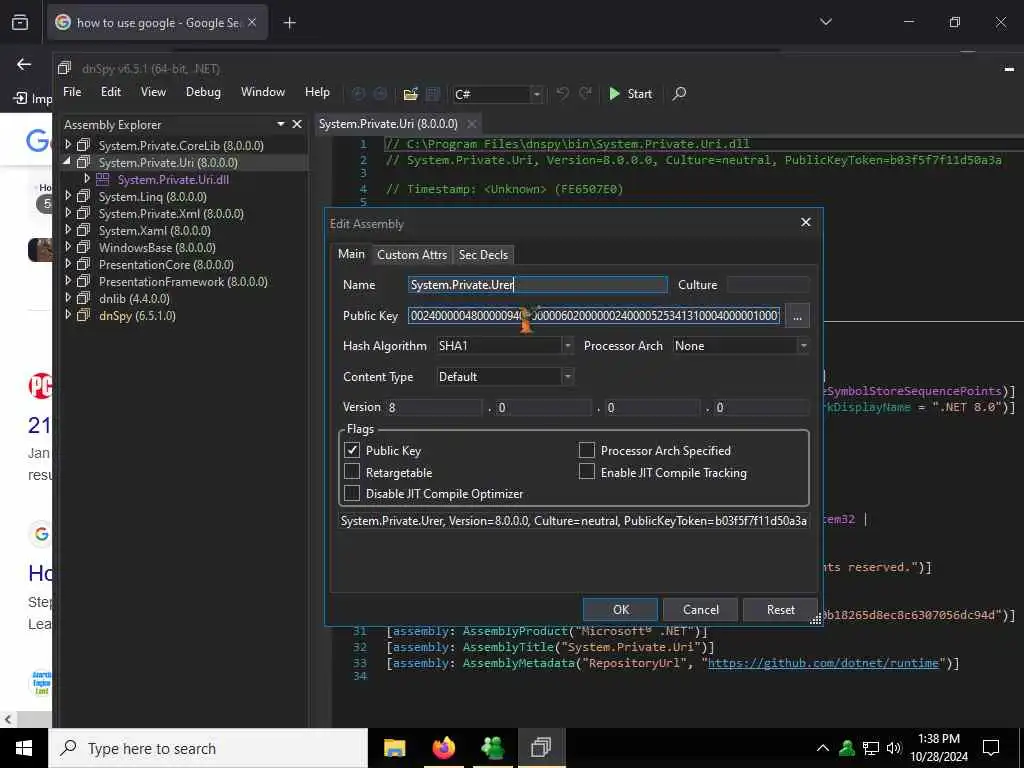The image size is (1024, 768).
Task: Click the Name input field
Action: 537,285
